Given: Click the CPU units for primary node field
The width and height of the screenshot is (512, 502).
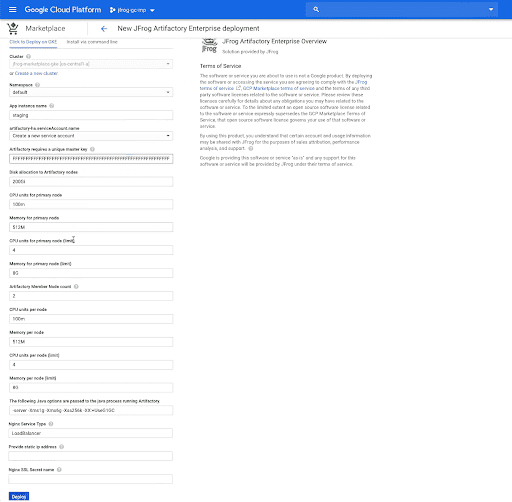Looking at the screenshot, I should click(x=91, y=204).
